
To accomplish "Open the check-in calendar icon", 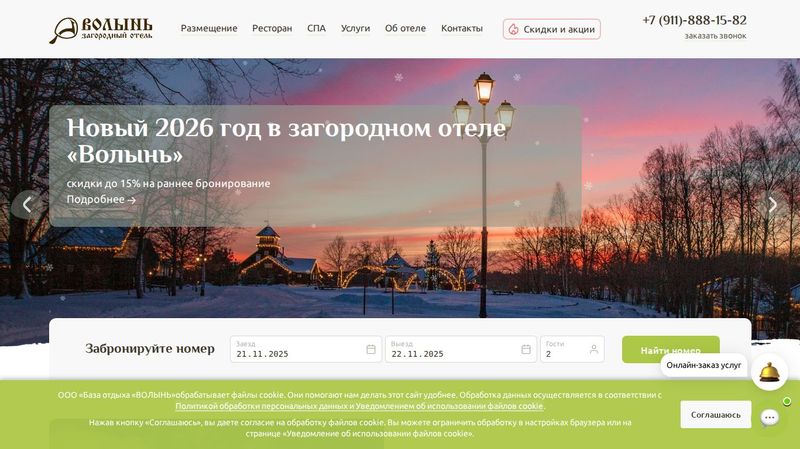I will tap(371, 350).
